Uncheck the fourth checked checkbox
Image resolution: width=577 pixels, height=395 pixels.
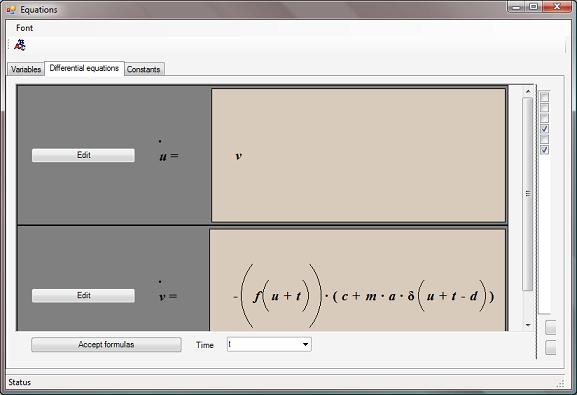click(x=545, y=129)
